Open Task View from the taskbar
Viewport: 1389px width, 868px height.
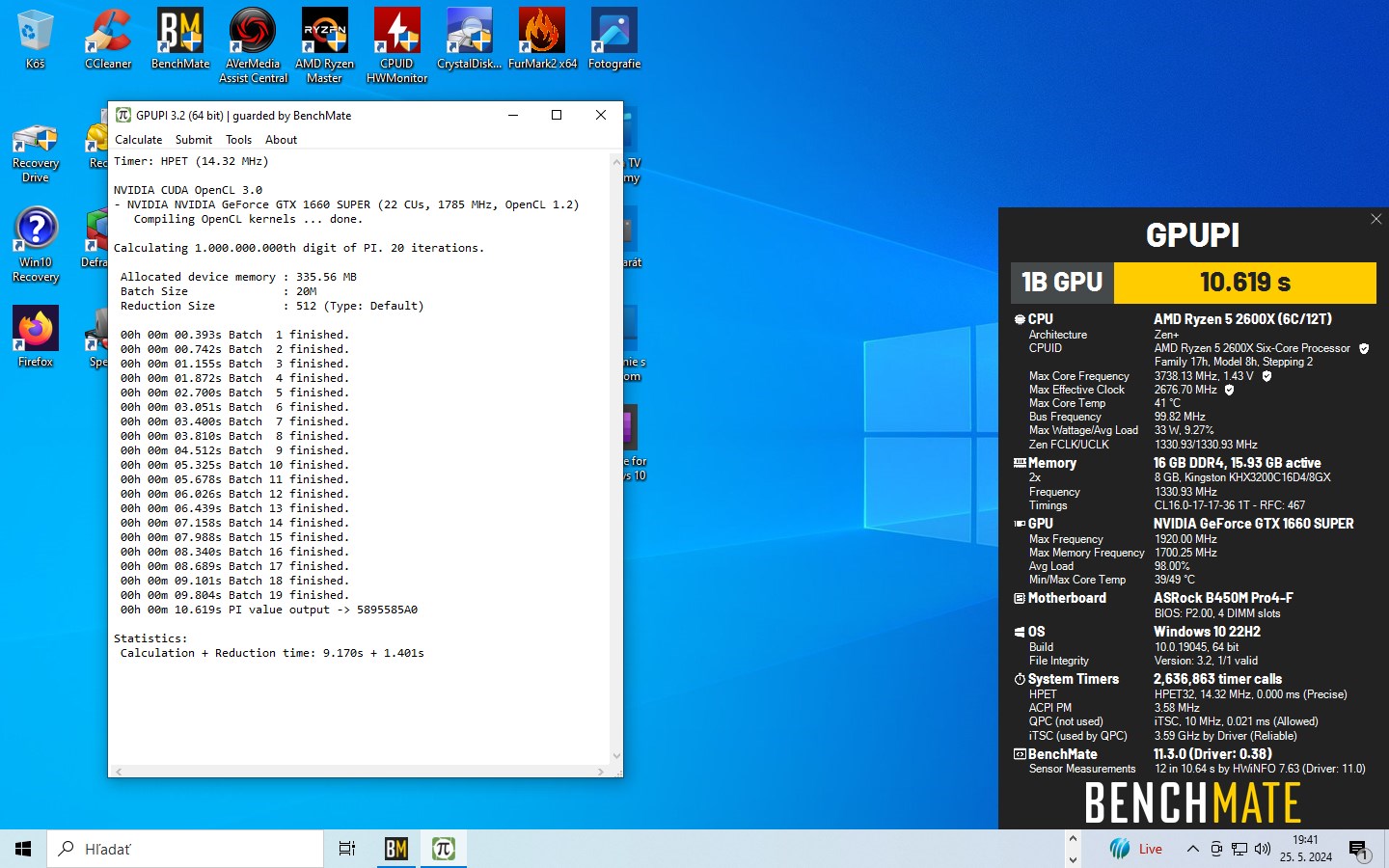(347, 849)
